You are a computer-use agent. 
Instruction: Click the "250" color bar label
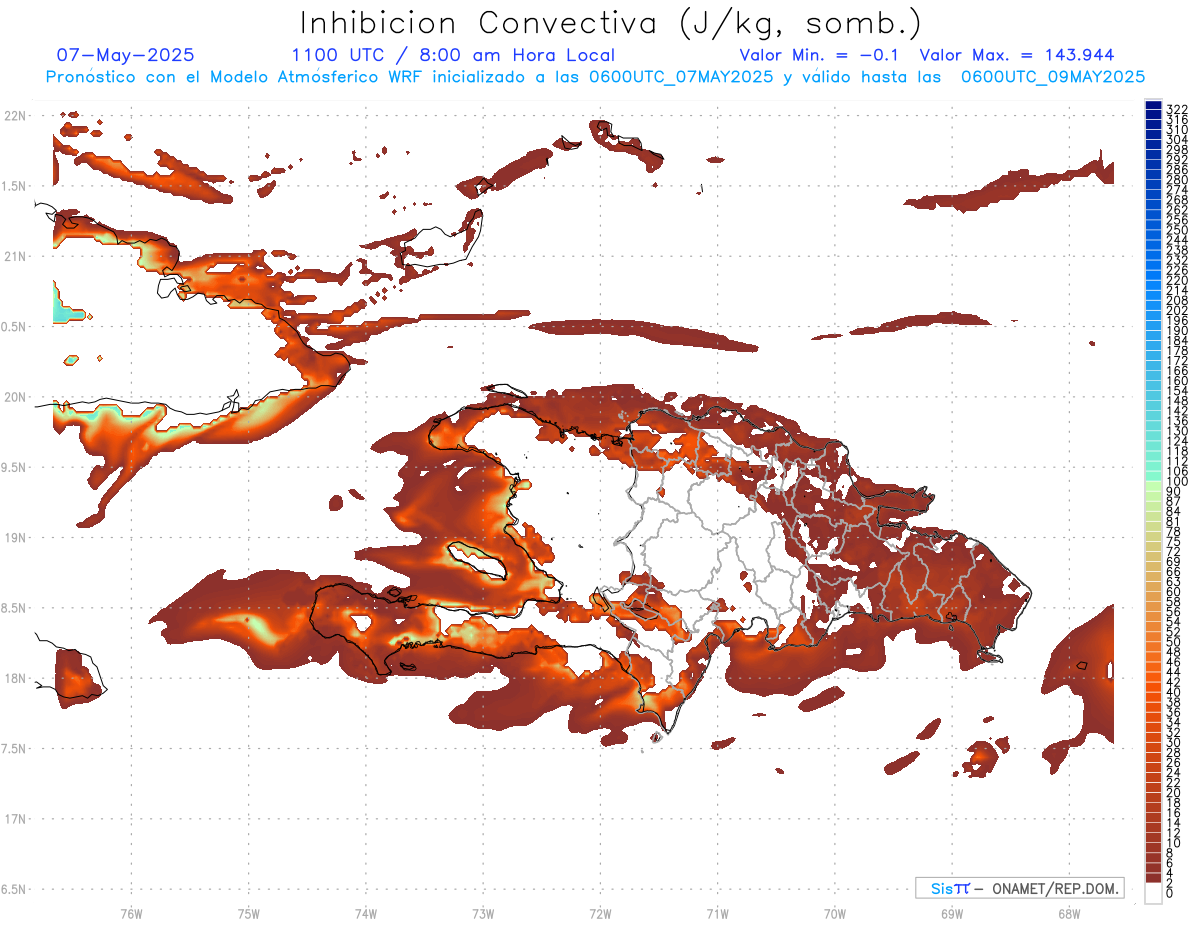point(1176,231)
